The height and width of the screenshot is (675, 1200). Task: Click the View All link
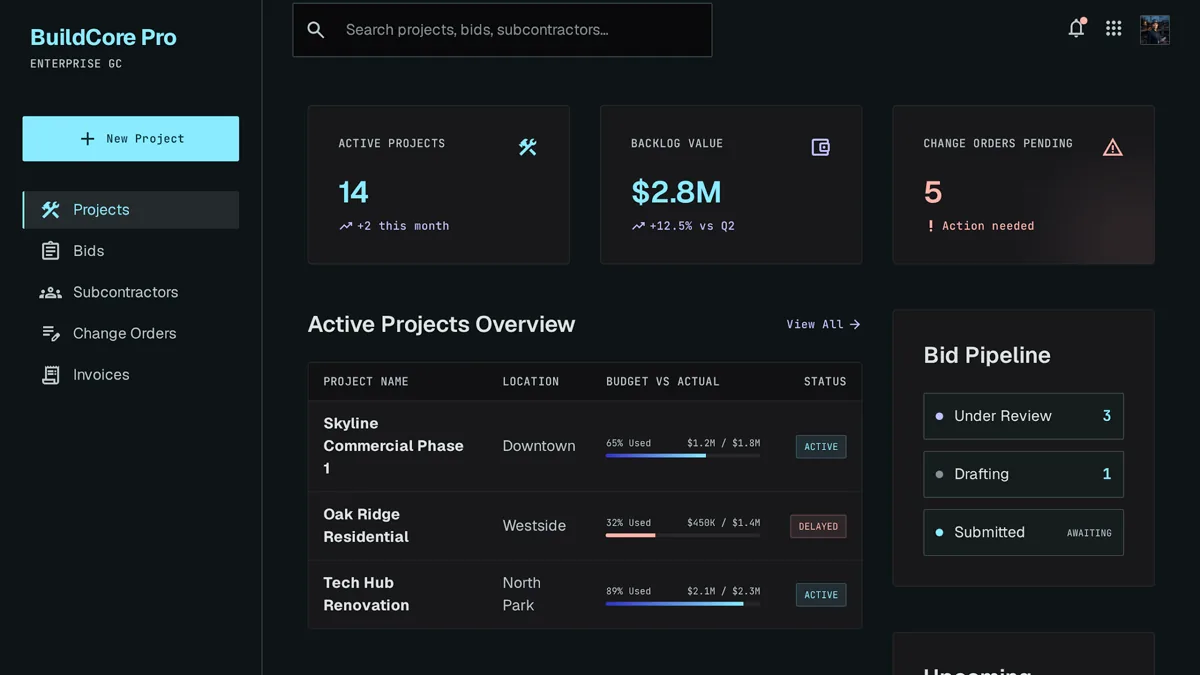(823, 324)
